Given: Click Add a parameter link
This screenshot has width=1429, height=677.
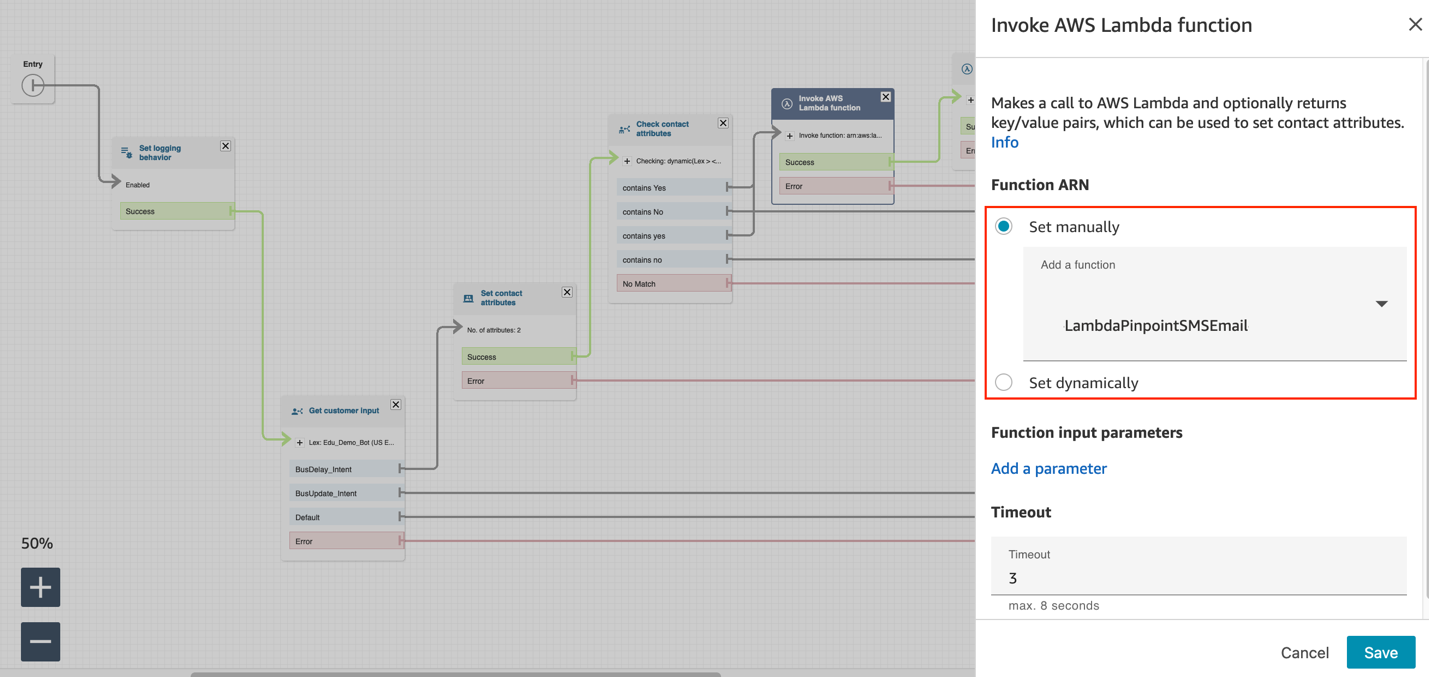Looking at the screenshot, I should [1049, 468].
